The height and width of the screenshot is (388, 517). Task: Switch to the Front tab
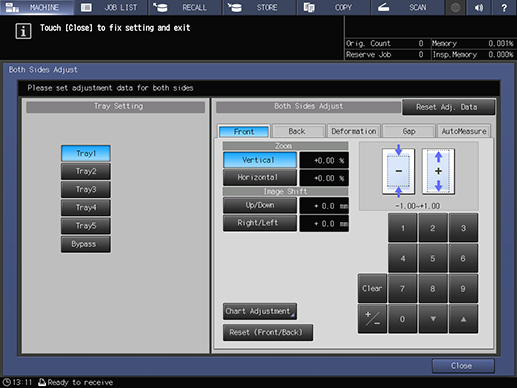tap(244, 132)
